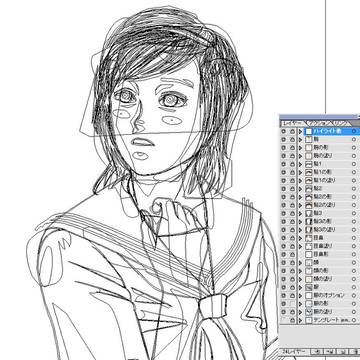Expand the 髪1の塗り layer disclosure triangle
This screenshot has width=360, height=360.
coord(300,180)
